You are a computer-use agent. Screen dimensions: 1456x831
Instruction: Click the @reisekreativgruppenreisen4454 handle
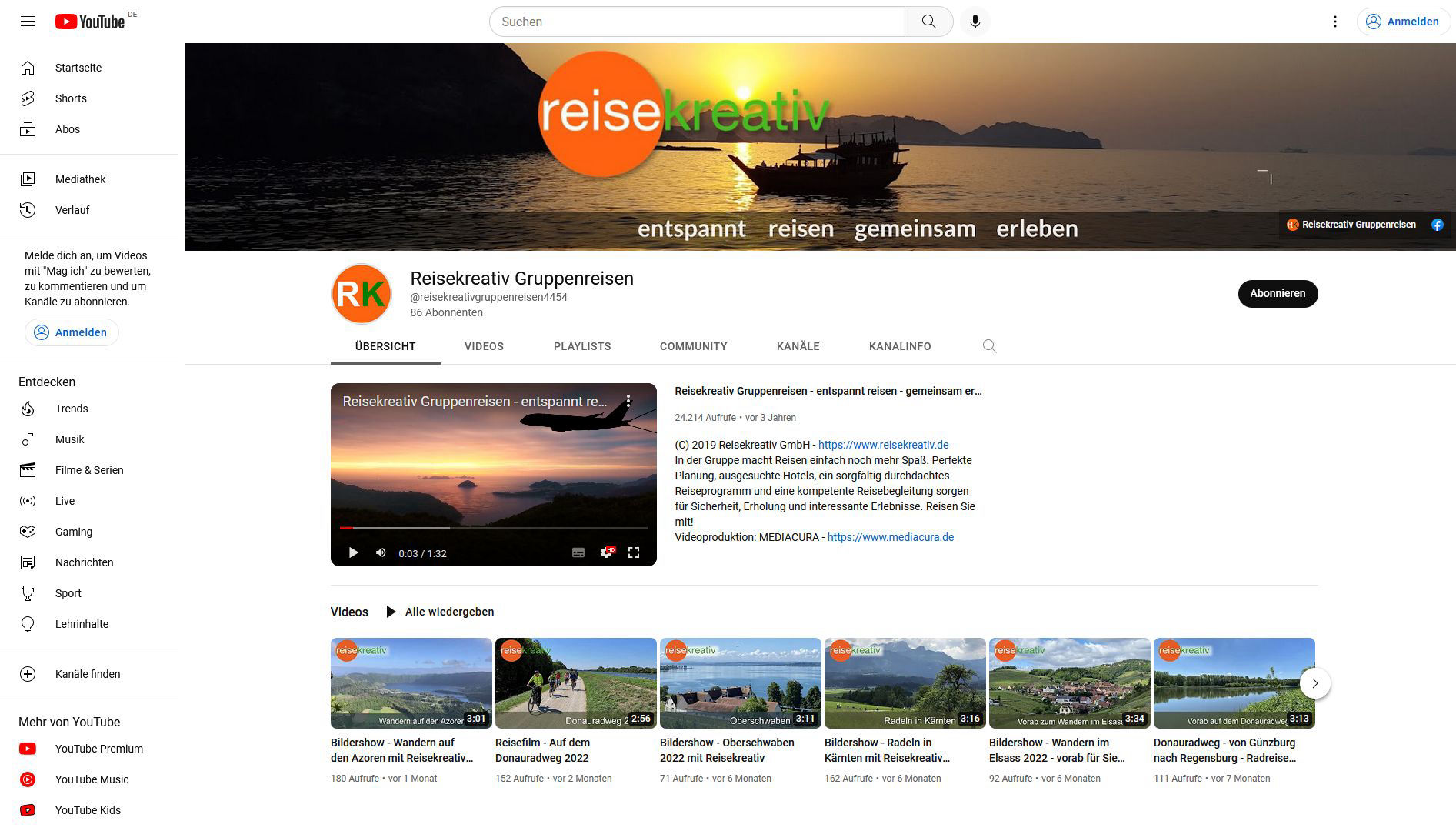tap(488, 297)
